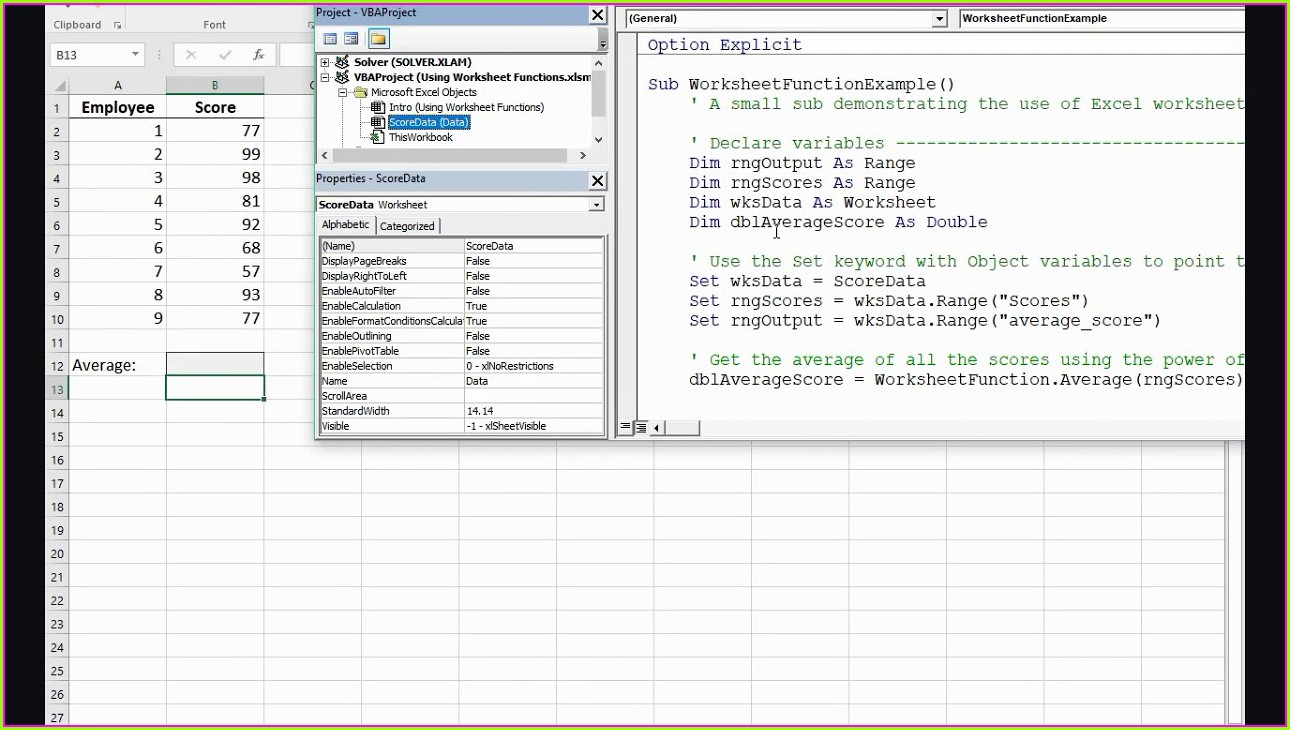Click Sub WorksheetFunctionExample() code line

coord(801,84)
